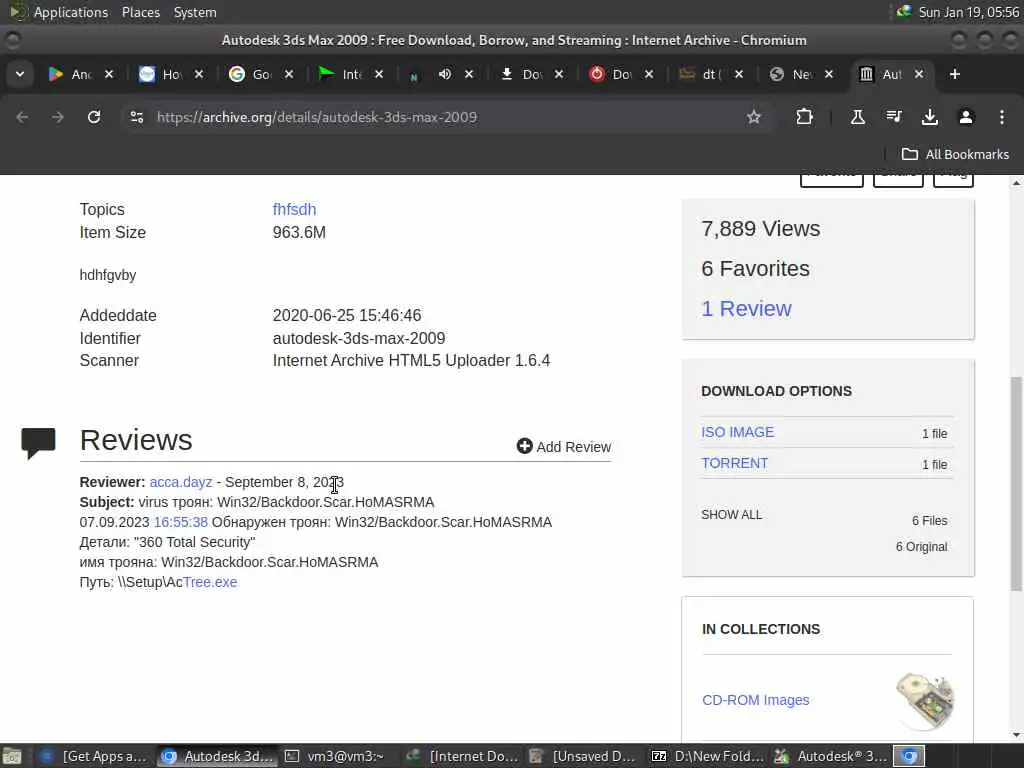Image resolution: width=1024 pixels, height=768 pixels.
Task: Open a new tab with plus button
Action: [x=955, y=74]
